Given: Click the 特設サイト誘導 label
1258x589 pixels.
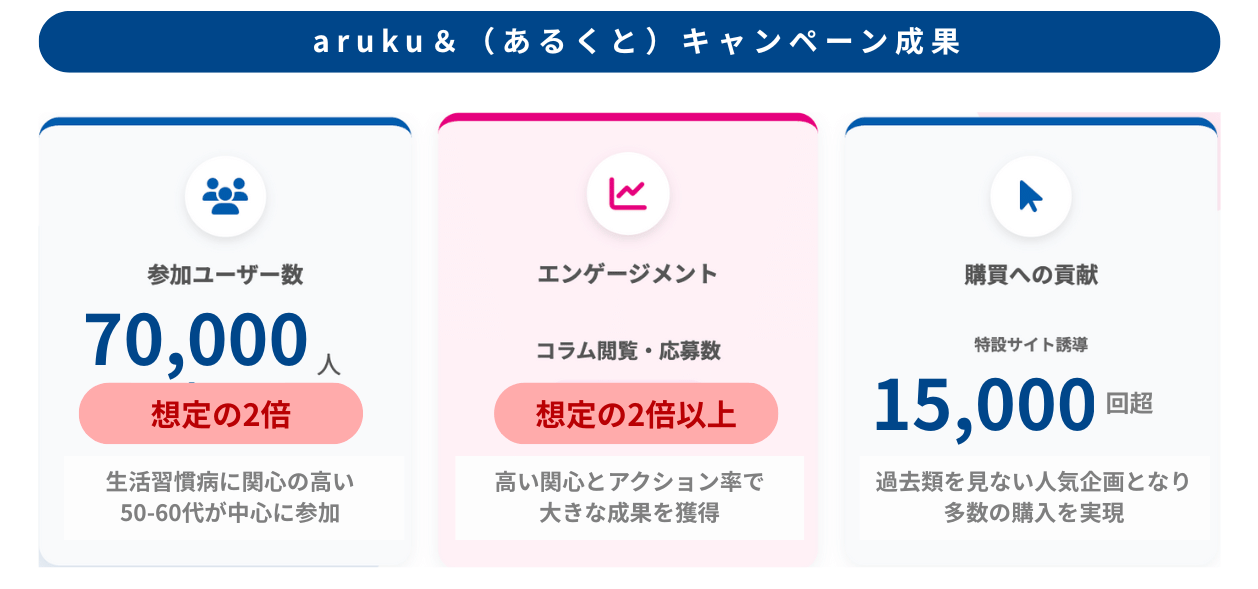Looking at the screenshot, I should 1031,345.
